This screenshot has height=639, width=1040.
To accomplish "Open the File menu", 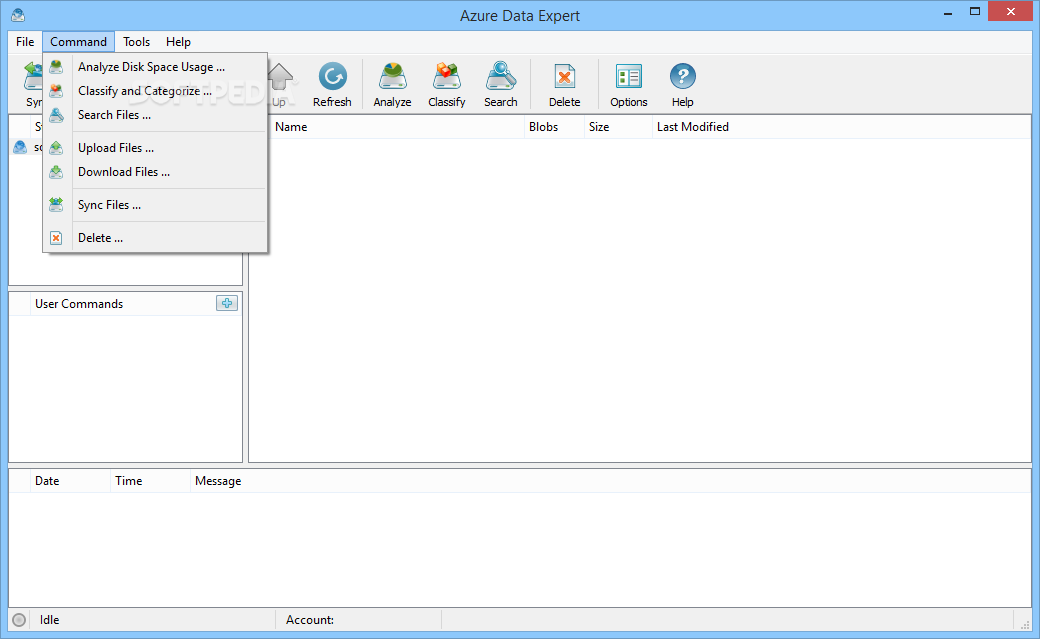I will point(25,42).
